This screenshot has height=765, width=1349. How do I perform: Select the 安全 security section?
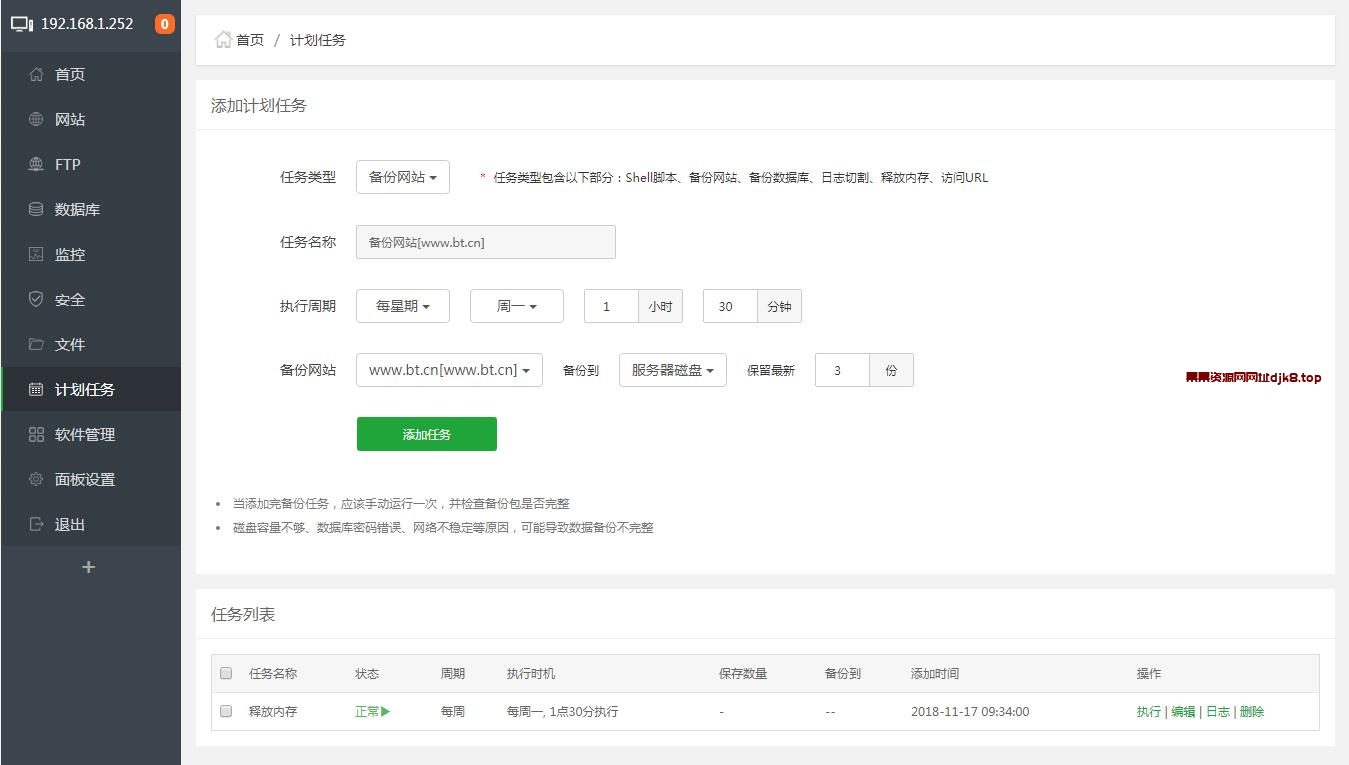[69, 299]
